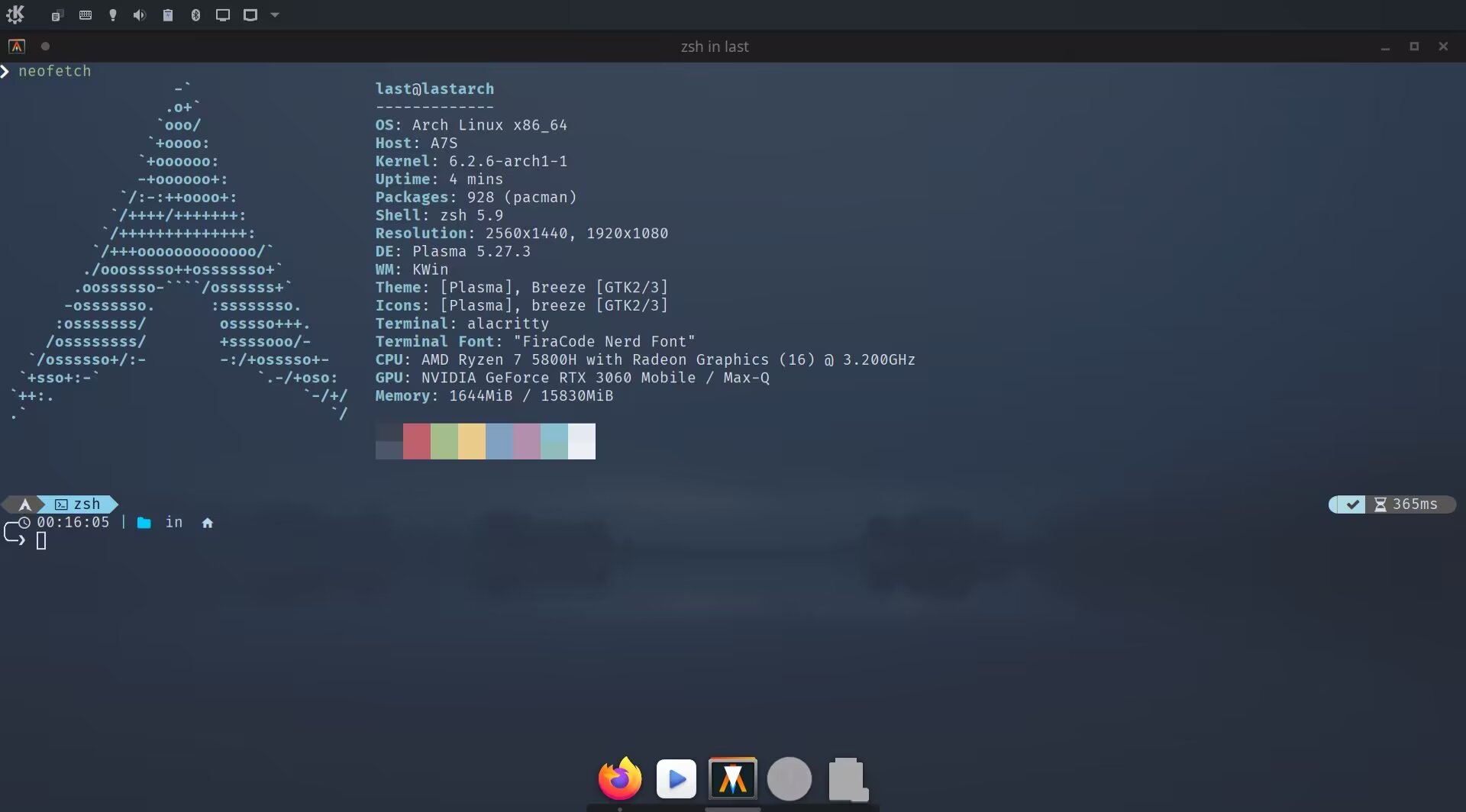Image resolution: width=1466 pixels, height=812 pixels.
Task: Toggle the on-all-desktops pin dot in titlebar
Action: [x=45, y=47]
